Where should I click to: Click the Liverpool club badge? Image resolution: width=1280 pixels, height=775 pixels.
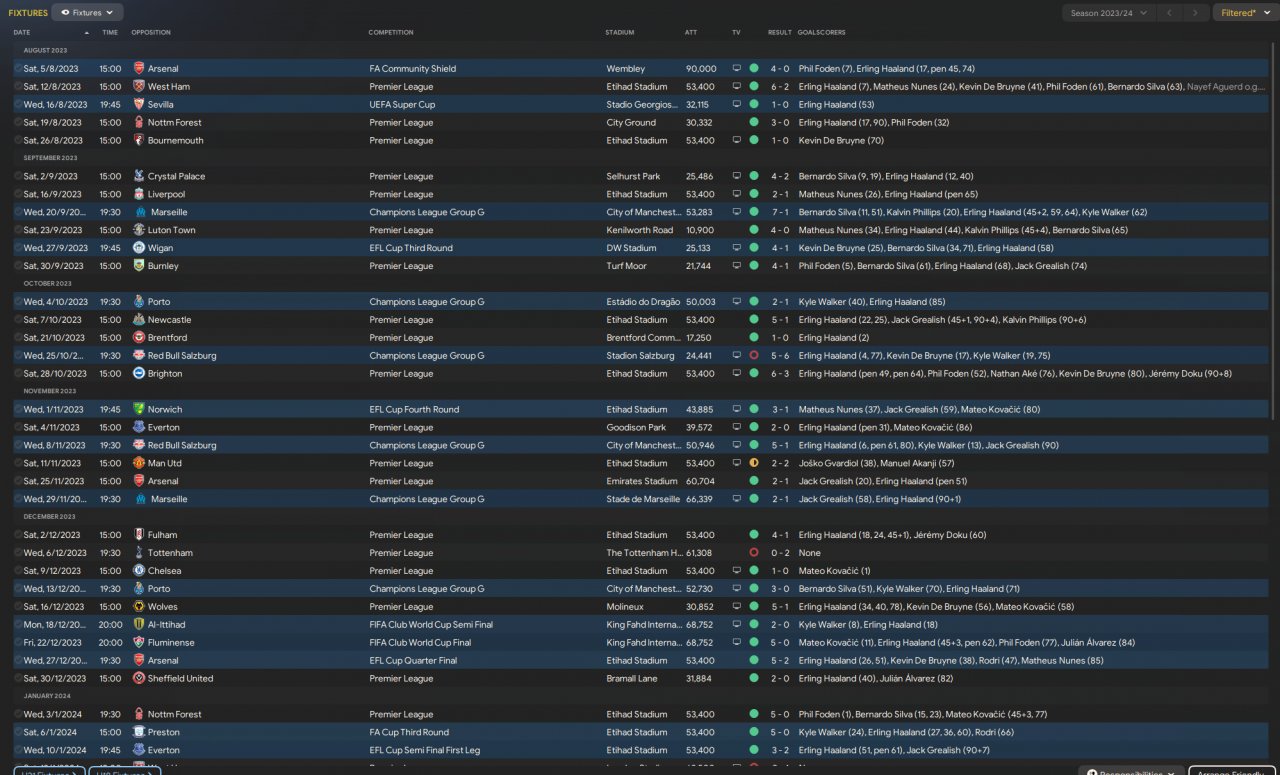[138, 195]
